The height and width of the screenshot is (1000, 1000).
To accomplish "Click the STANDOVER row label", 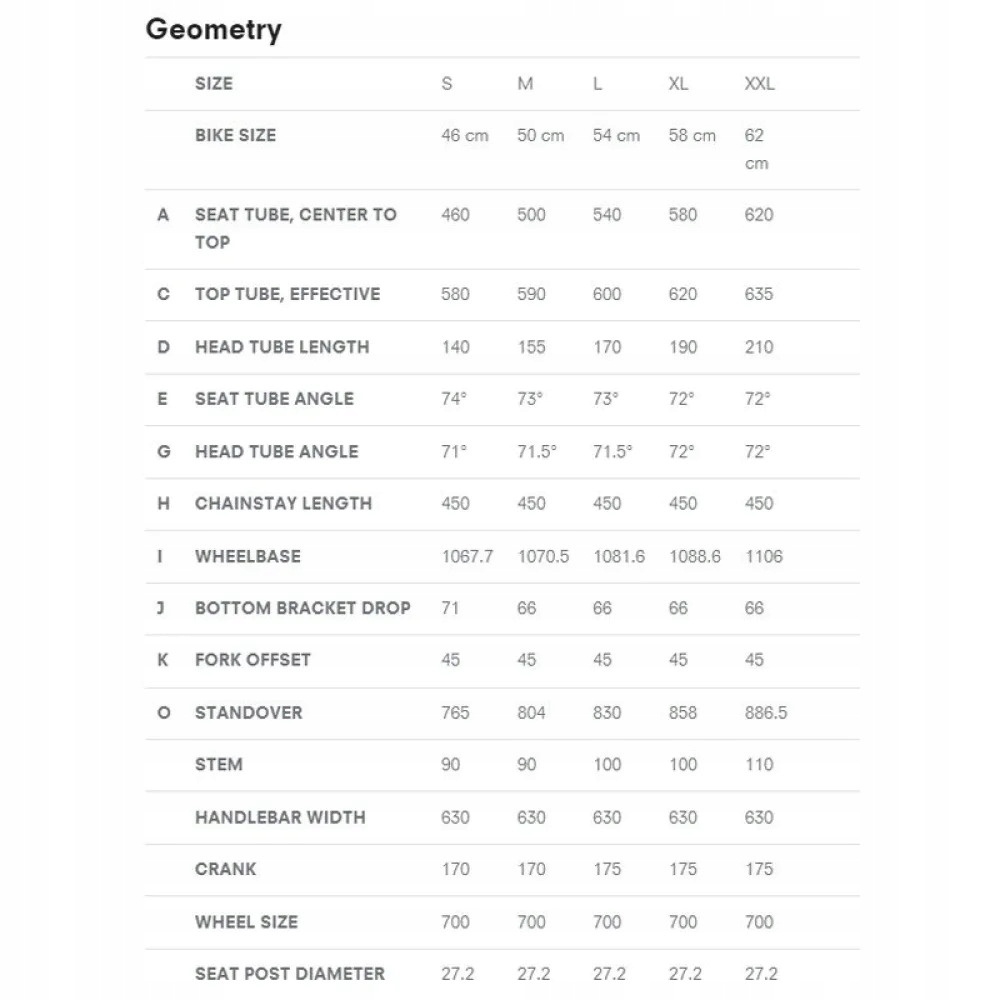I will point(248,713).
